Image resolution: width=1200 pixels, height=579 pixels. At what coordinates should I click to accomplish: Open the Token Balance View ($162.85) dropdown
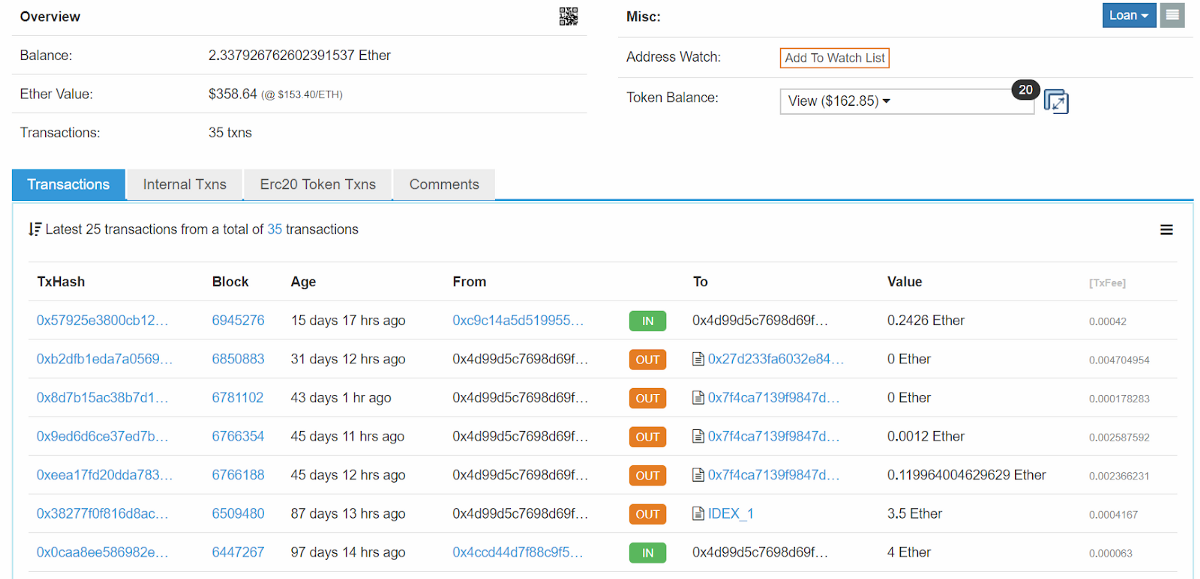pos(907,101)
